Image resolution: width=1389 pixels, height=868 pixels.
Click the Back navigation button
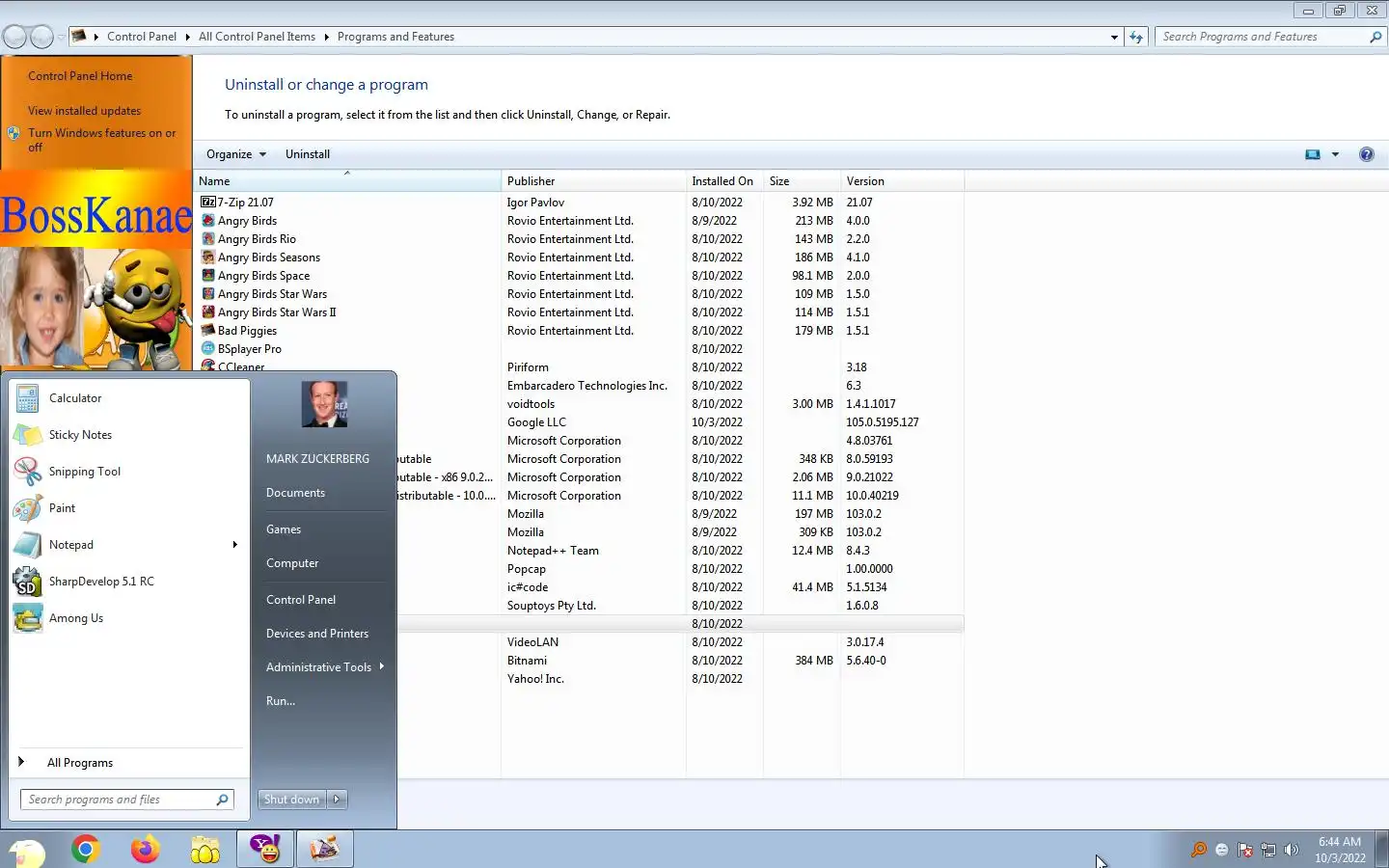pyautogui.click(x=15, y=37)
